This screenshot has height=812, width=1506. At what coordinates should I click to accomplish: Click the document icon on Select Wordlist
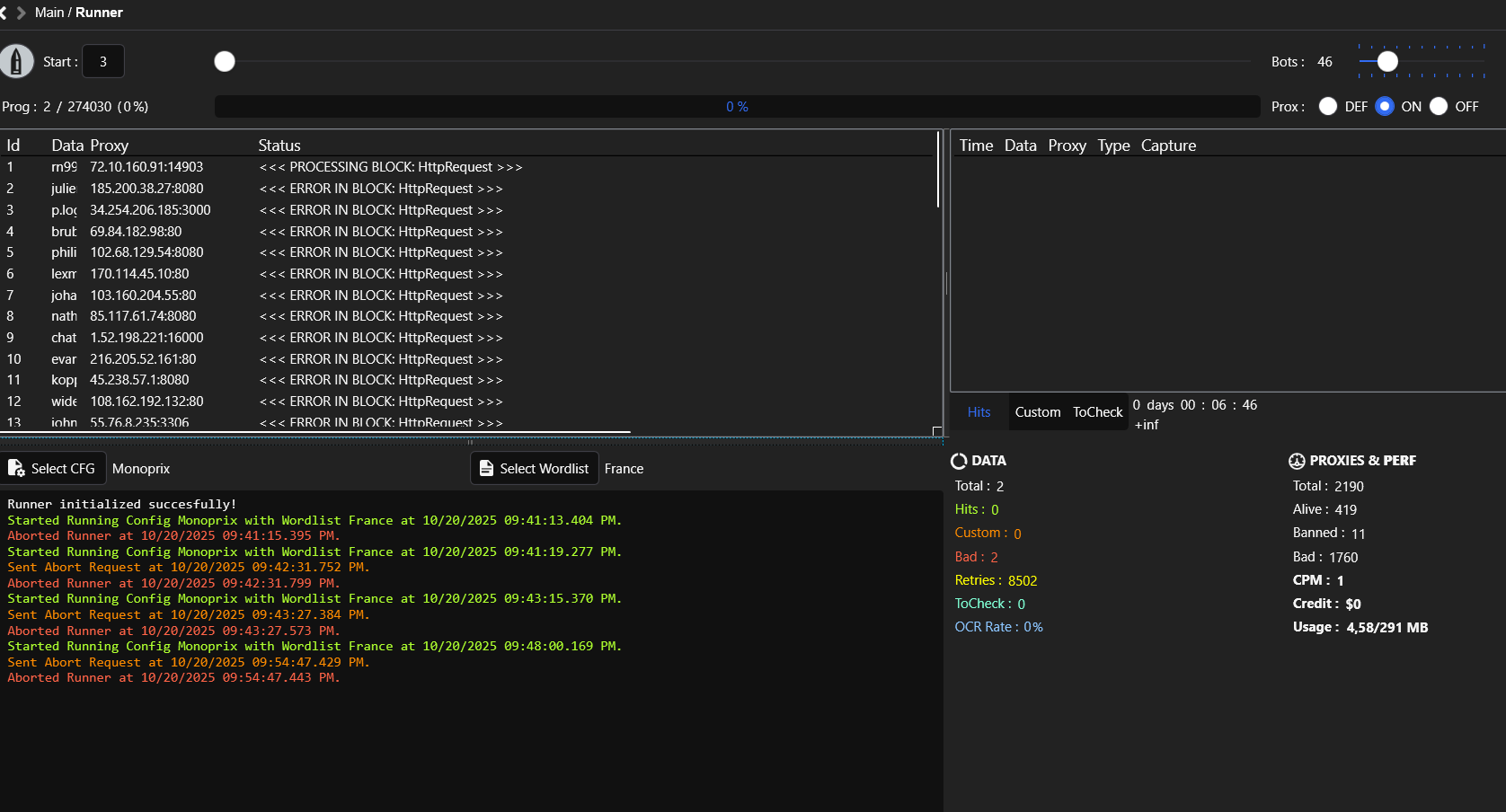coord(486,468)
